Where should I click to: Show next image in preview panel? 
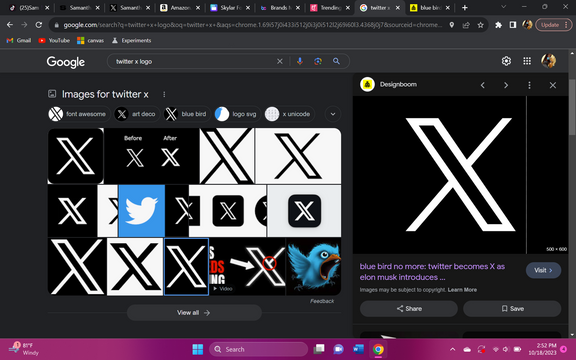pos(506,85)
